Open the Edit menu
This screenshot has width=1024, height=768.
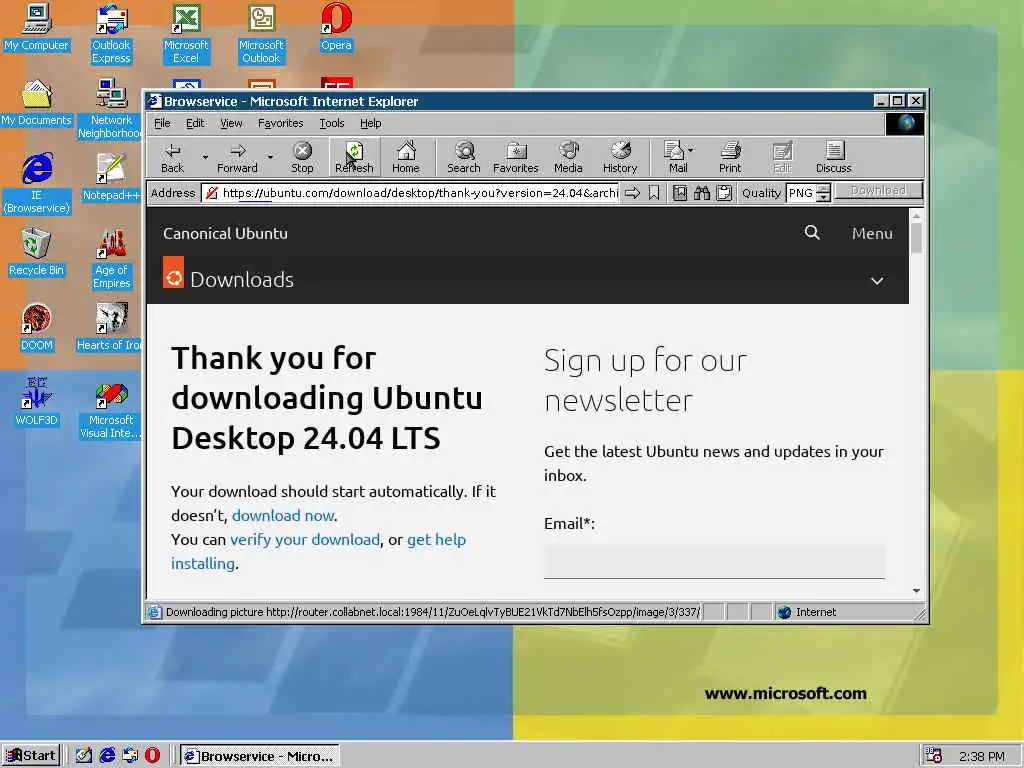195,123
